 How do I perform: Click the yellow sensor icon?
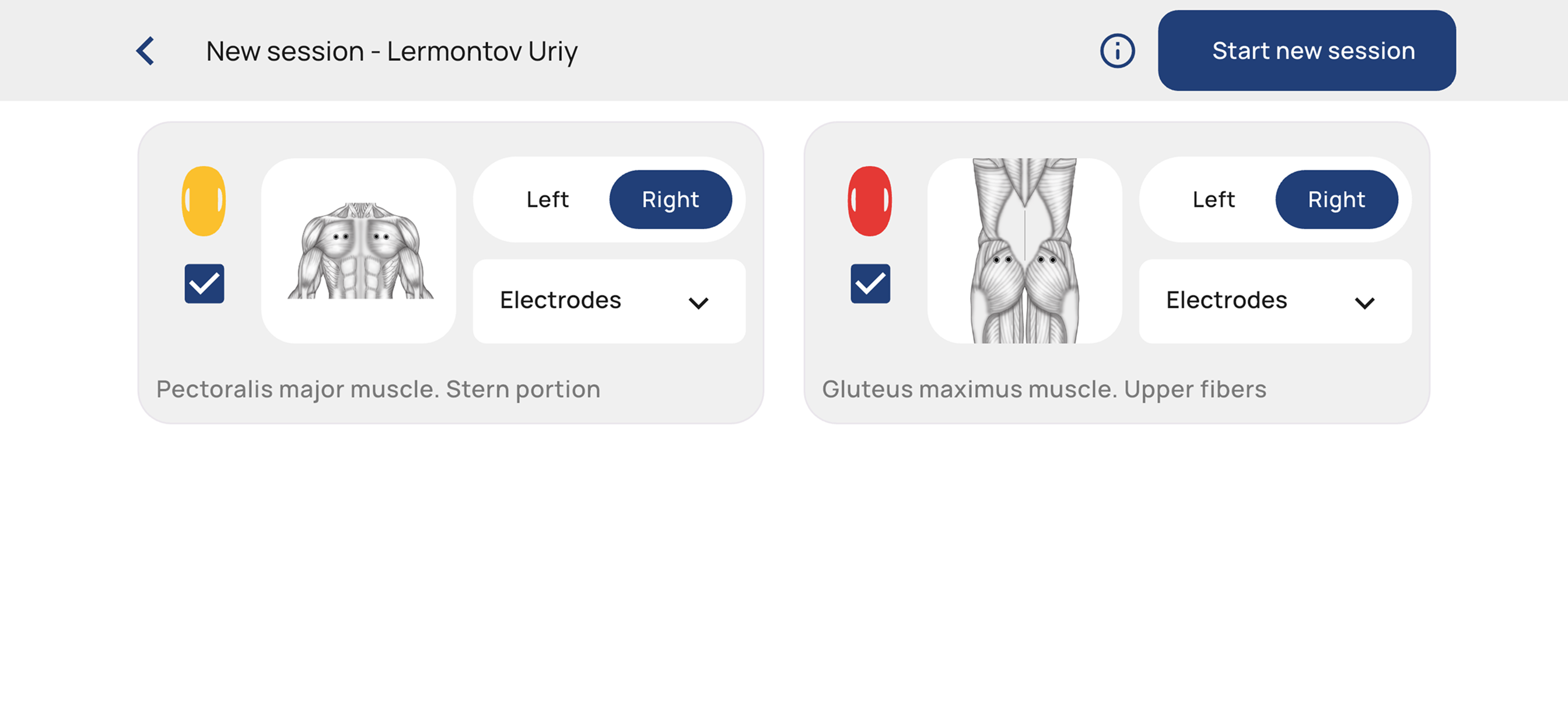click(x=204, y=201)
